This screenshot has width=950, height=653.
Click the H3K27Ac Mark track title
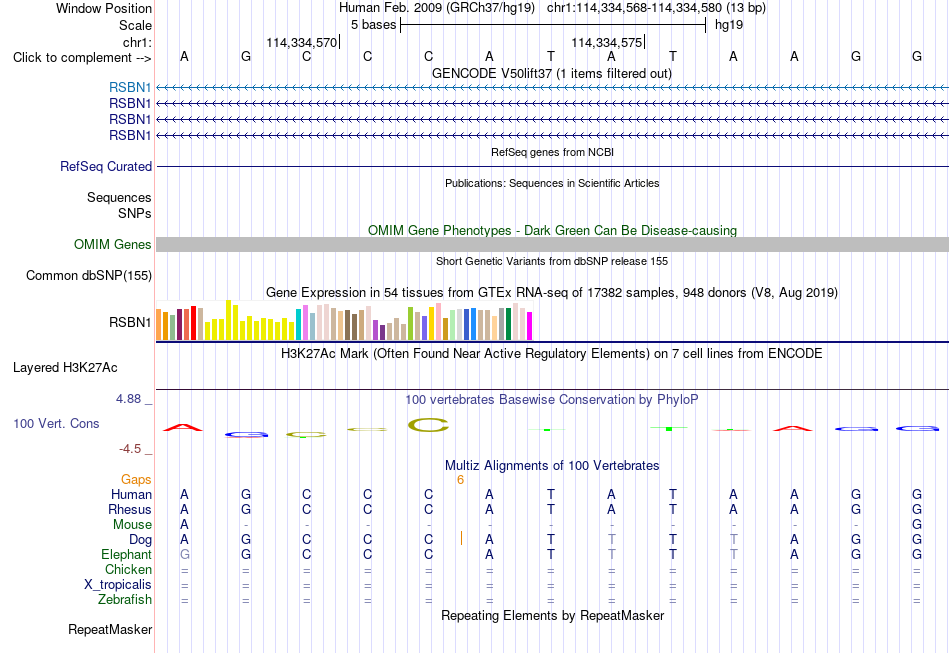552,354
